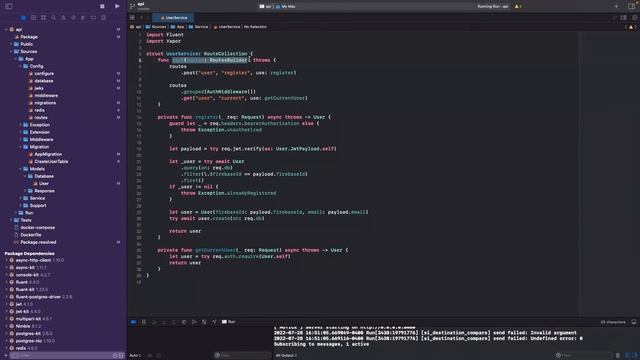Click Service in the jump bar

198,27
